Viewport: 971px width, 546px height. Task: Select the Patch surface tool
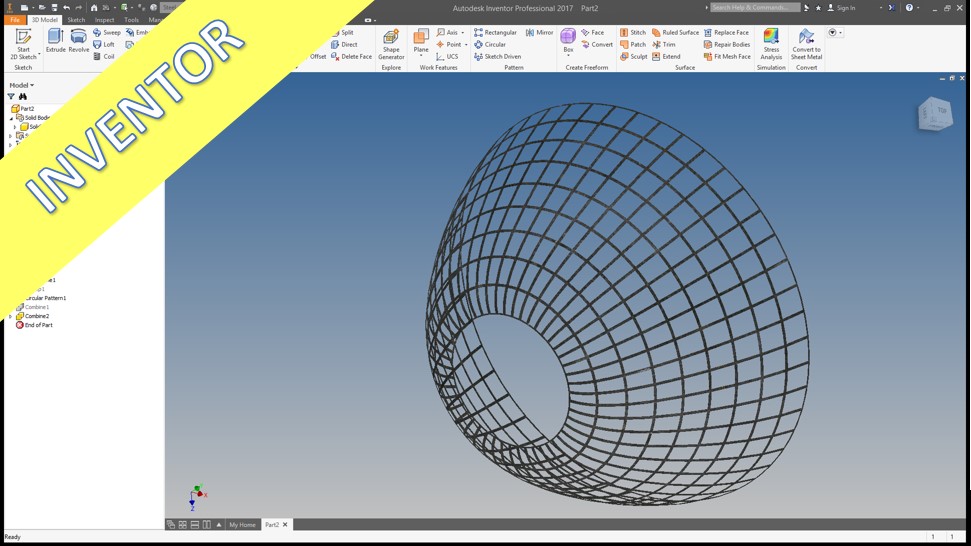633,45
